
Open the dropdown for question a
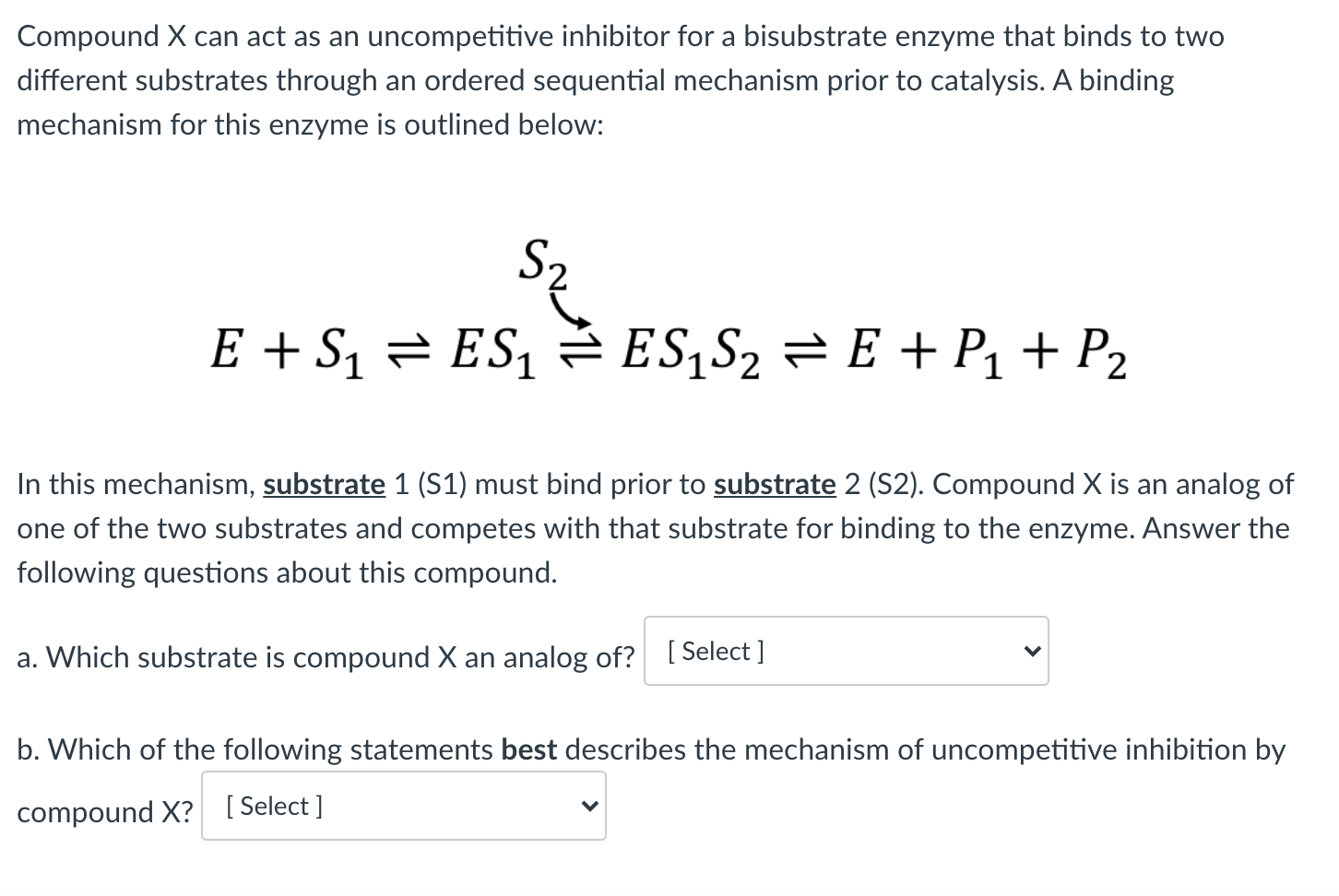845,651
